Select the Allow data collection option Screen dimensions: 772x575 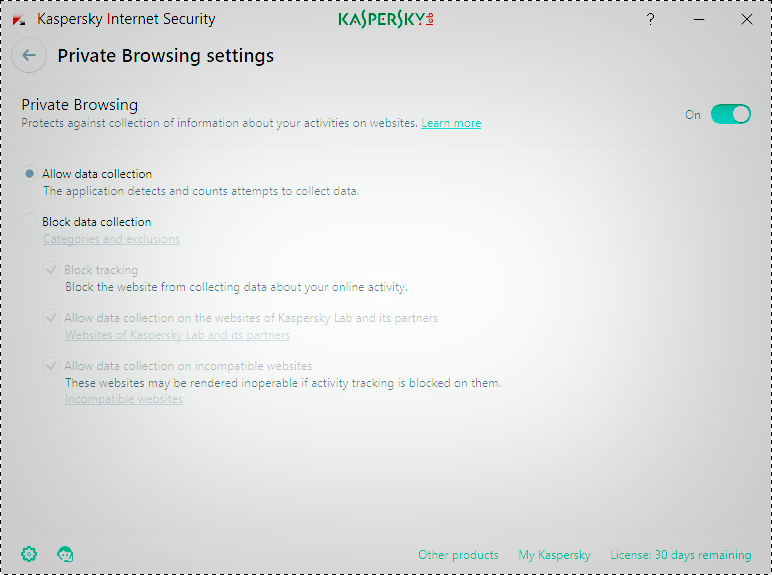30,174
